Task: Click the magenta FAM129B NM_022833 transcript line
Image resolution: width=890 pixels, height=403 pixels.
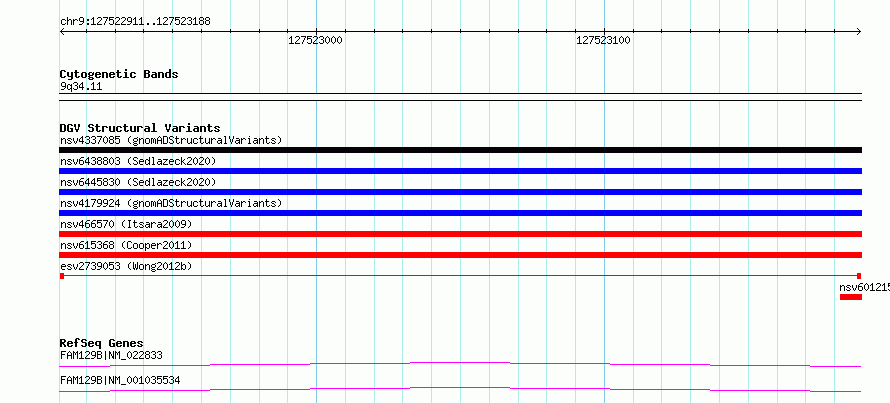Action: 460,364
